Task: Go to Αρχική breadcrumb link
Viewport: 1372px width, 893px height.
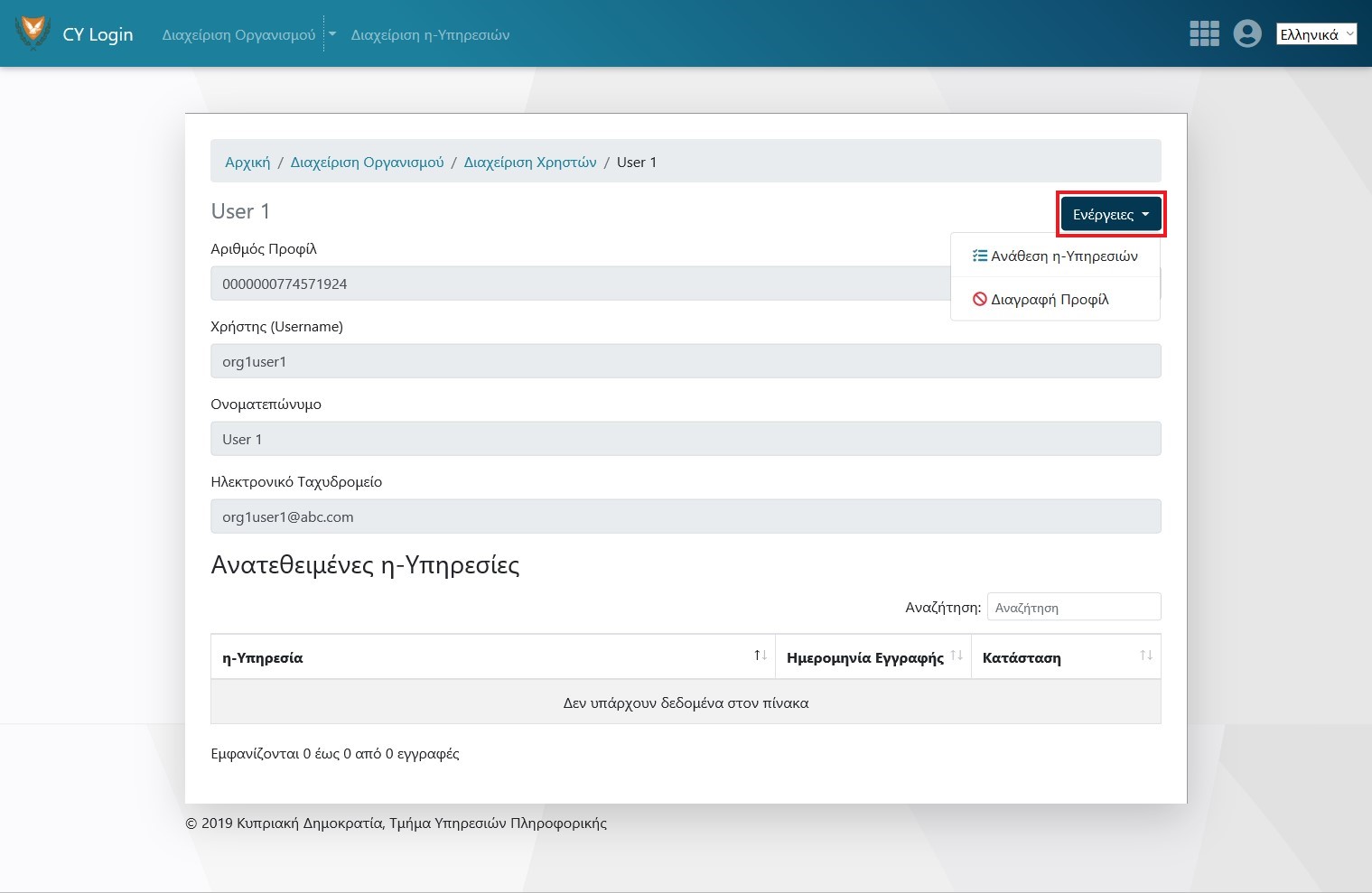Action: [x=247, y=163]
